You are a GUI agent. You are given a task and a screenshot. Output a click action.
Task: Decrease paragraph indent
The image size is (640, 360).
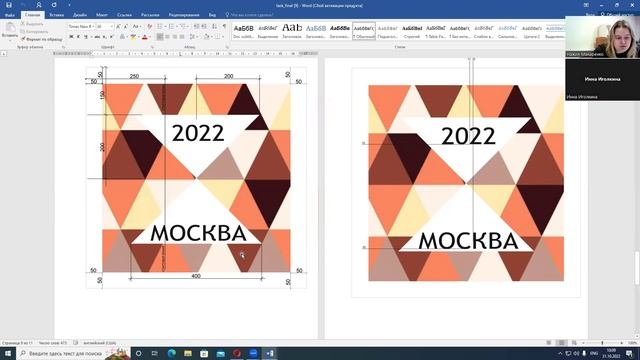pos(197,26)
